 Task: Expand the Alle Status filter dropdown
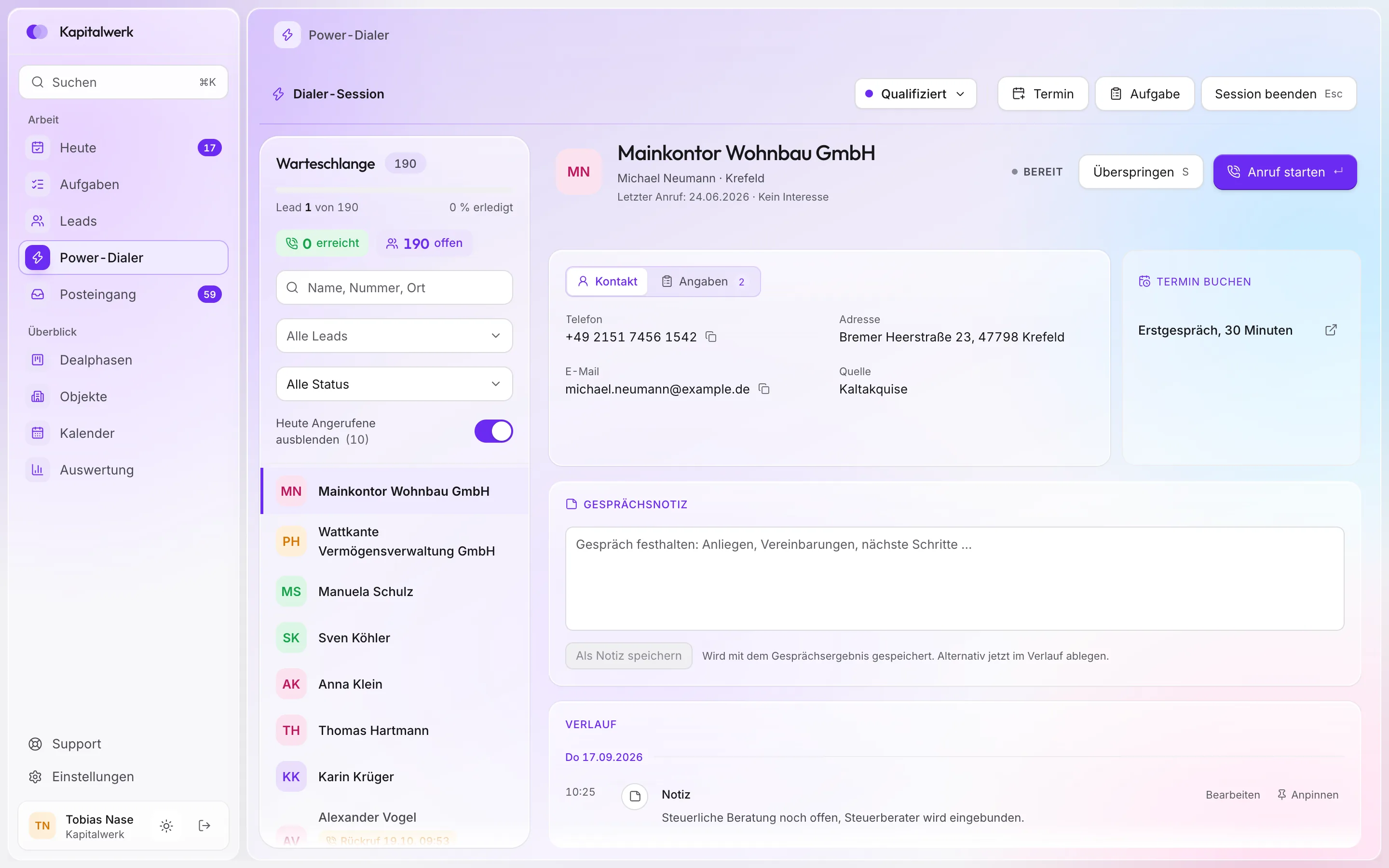tap(395, 384)
